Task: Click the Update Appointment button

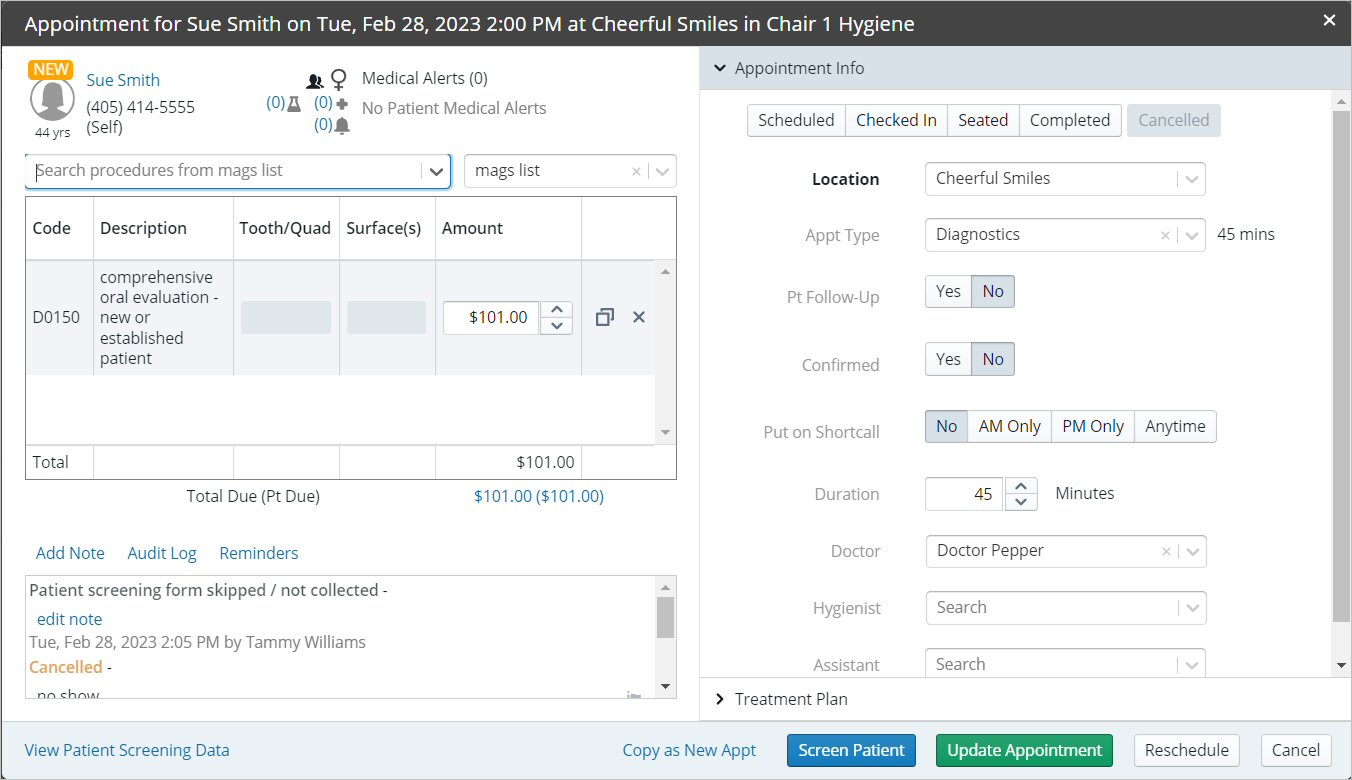Action: (x=1024, y=750)
